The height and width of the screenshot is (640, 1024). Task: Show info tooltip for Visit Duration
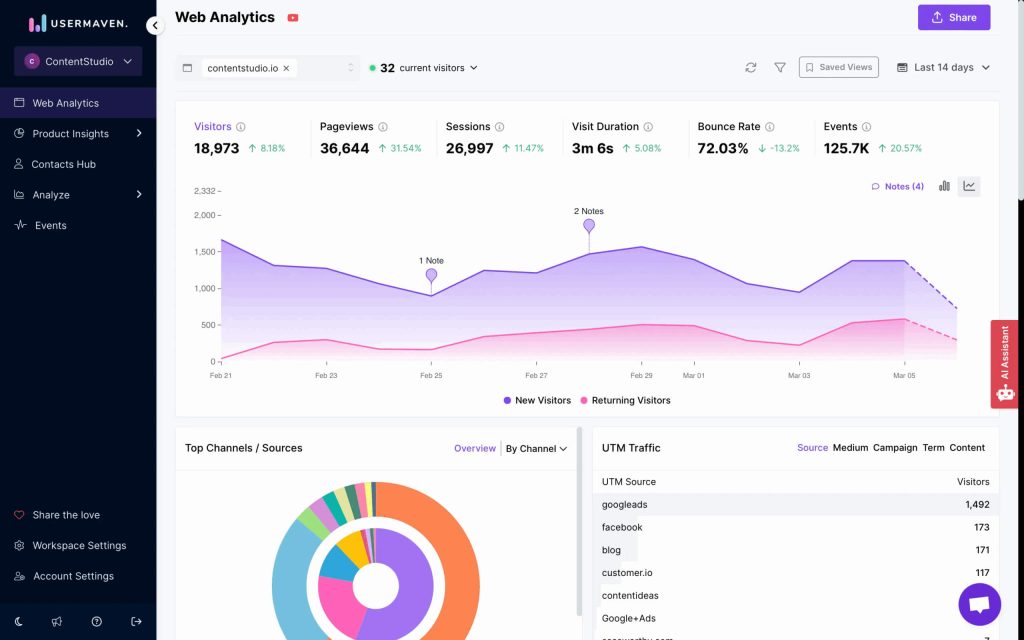(x=648, y=127)
